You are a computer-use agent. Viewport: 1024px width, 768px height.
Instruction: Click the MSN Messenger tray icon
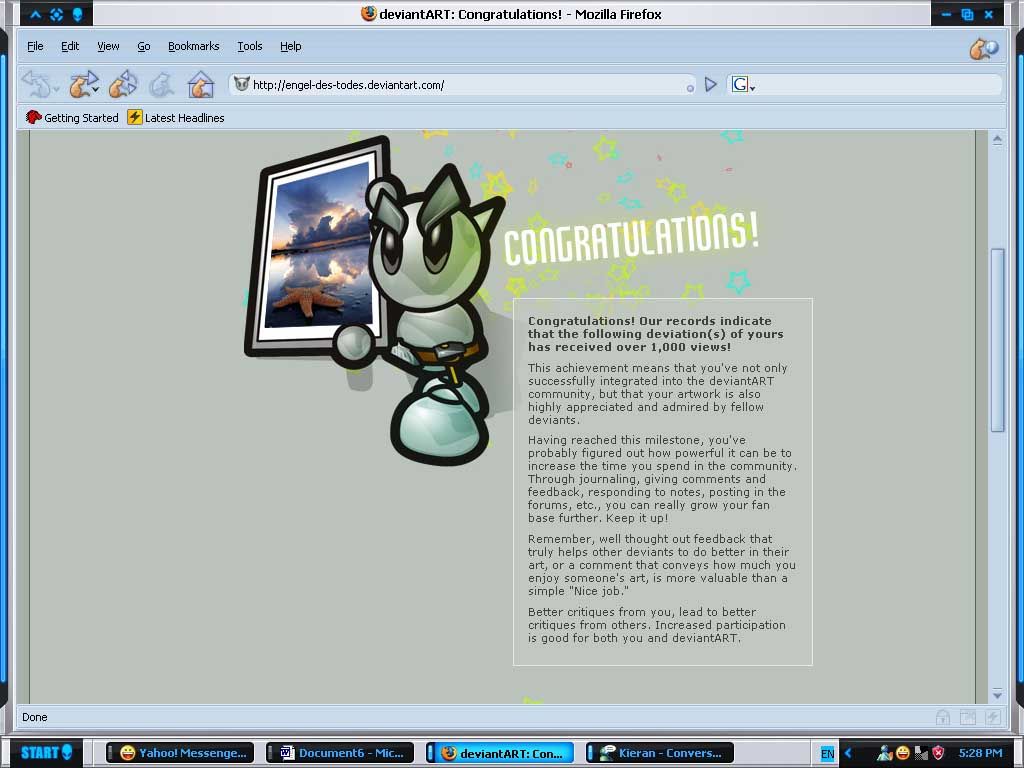click(884, 754)
